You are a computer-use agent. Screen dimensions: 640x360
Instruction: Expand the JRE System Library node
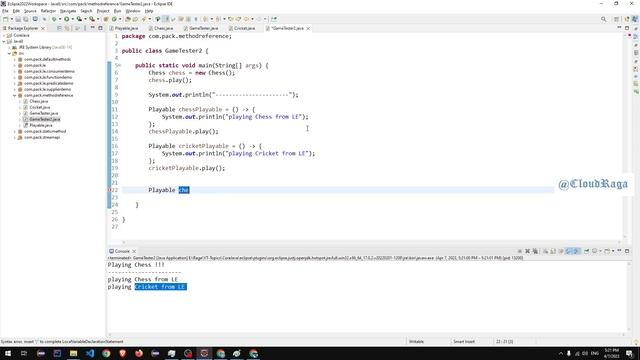point(9,47)
